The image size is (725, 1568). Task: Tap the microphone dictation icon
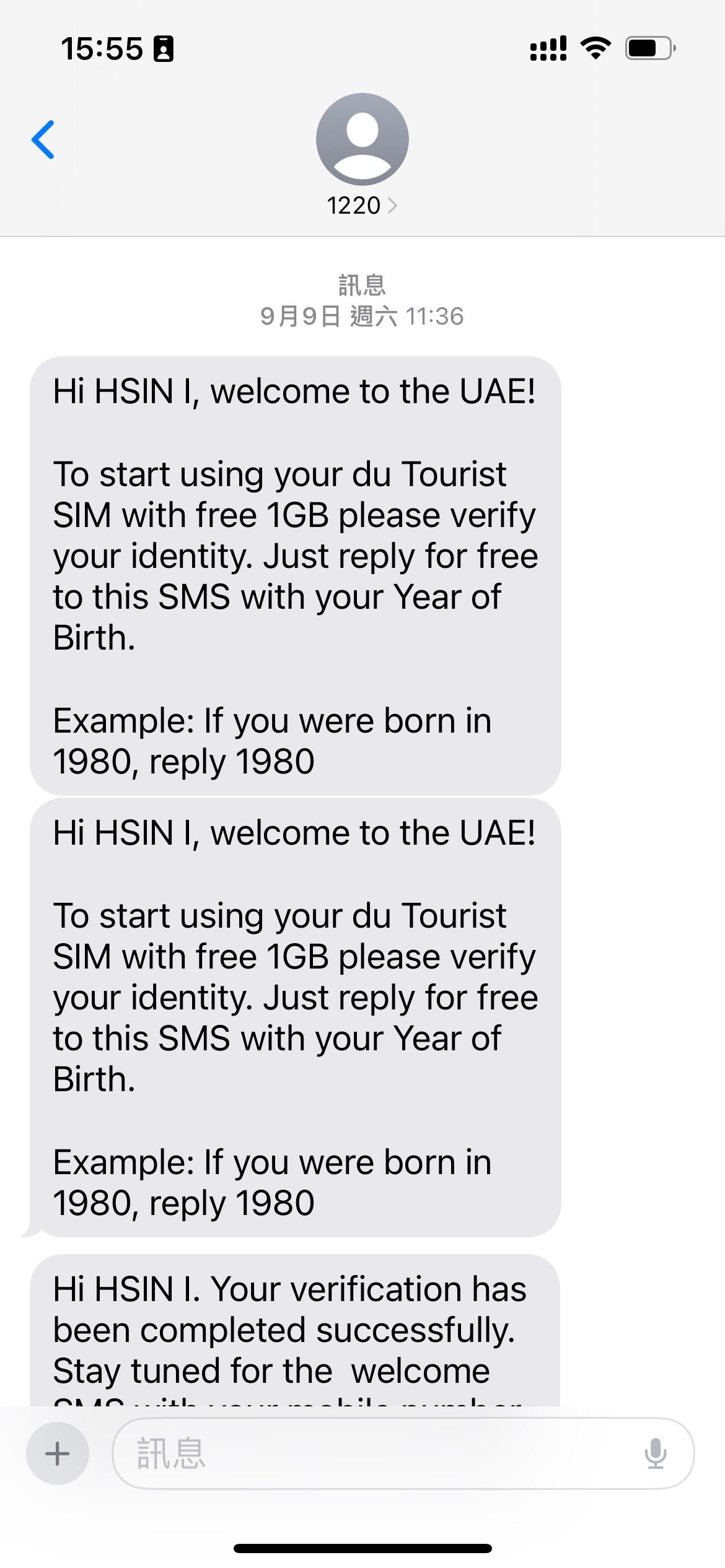(x=655, y=1453)
